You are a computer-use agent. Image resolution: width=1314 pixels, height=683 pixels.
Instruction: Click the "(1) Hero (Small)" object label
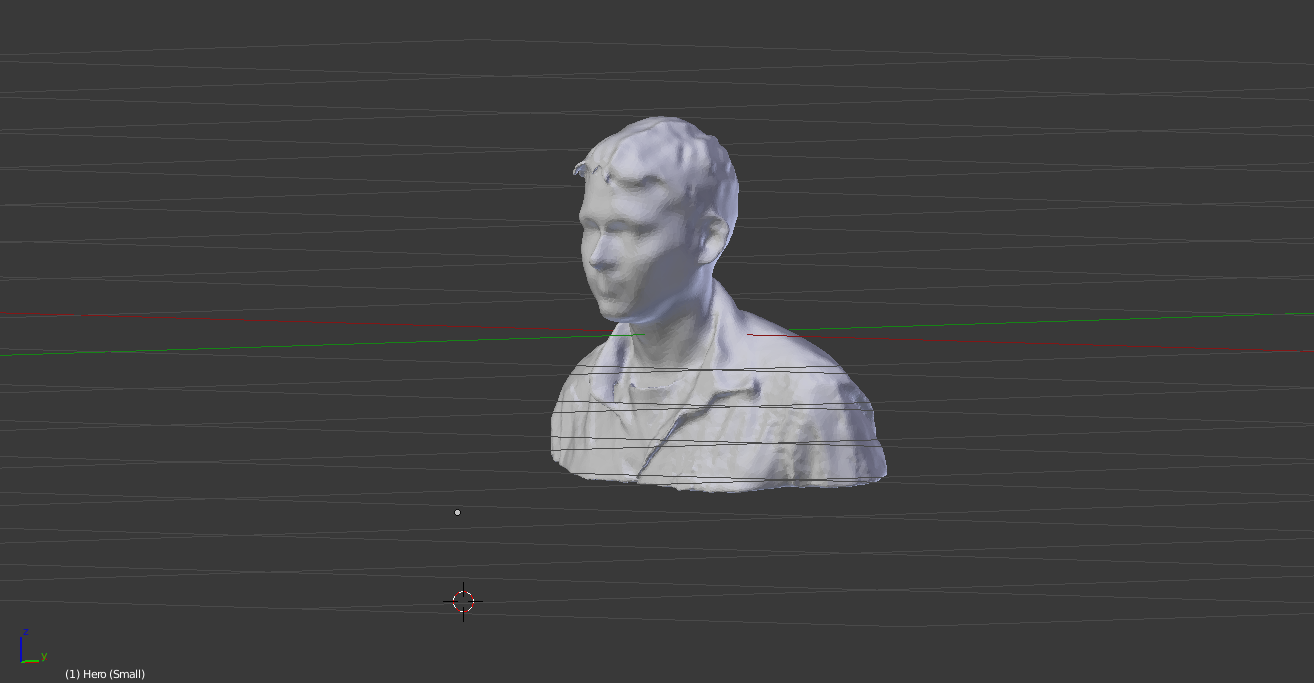click(x=105, y=674)
